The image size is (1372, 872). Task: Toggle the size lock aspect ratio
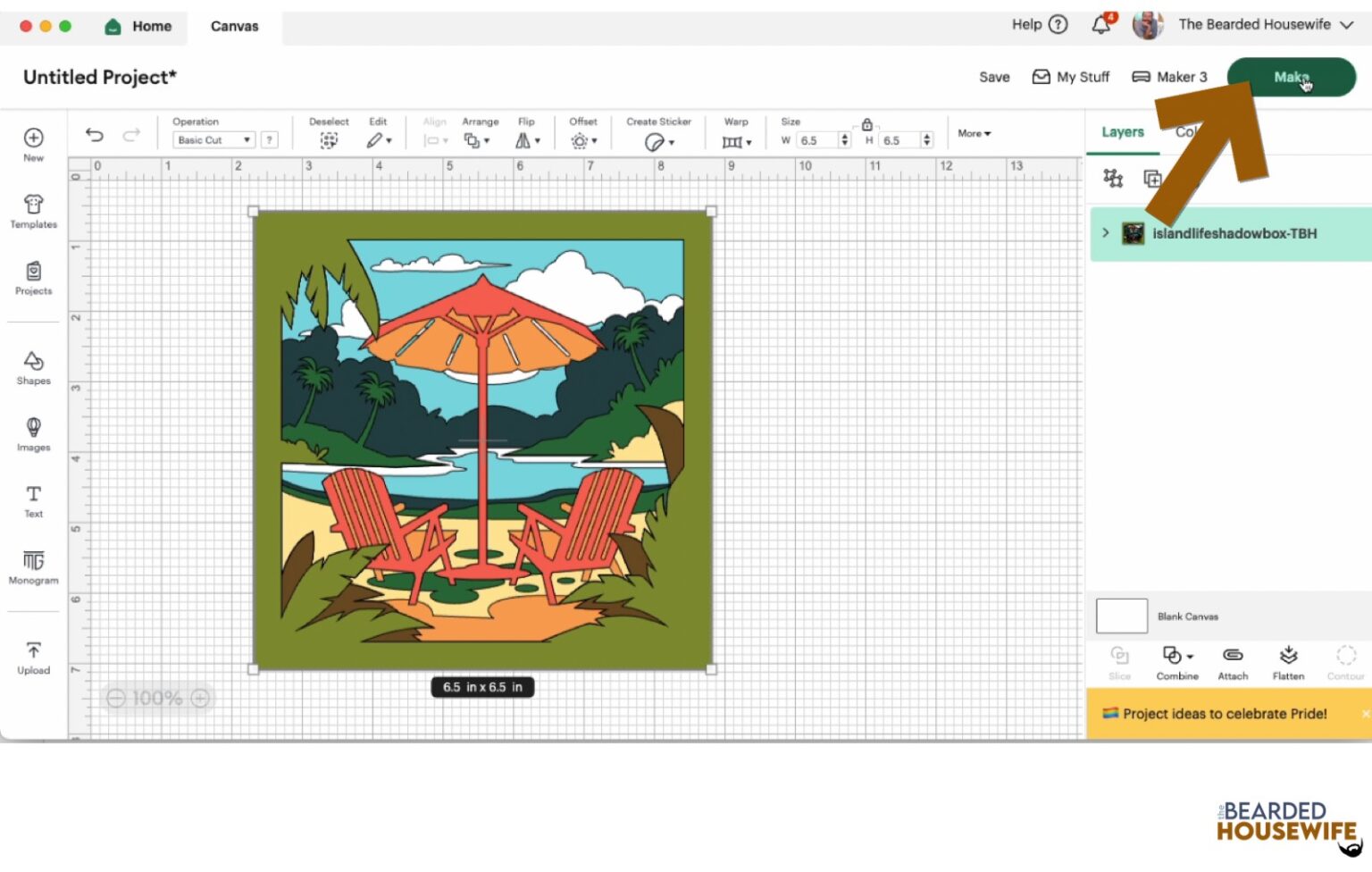click(x=866, y=124)
